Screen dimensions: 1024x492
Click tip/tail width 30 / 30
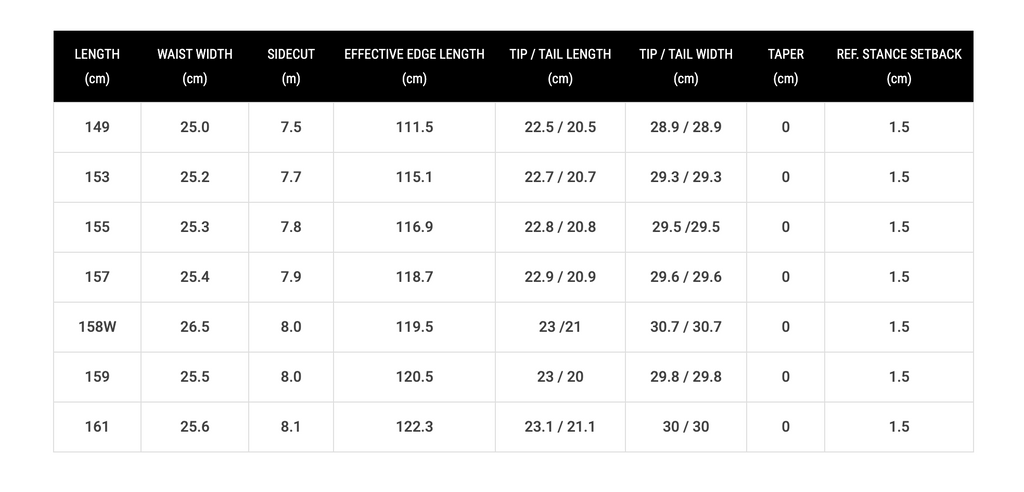pos(686,427)
